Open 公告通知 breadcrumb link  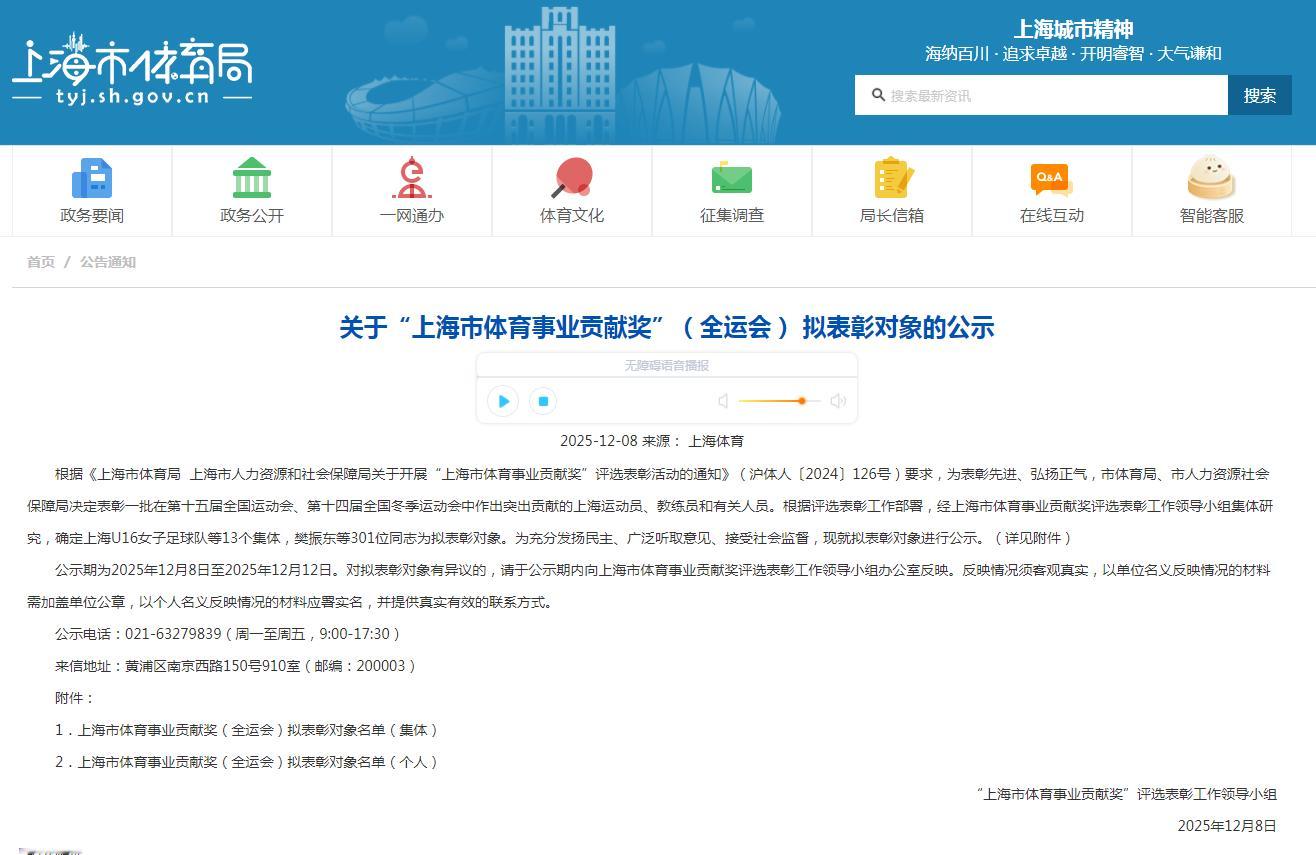[x=108, y=262]
